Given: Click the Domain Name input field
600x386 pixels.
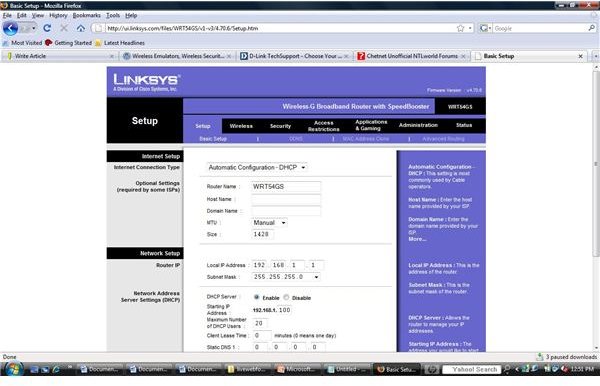Looking at the screenshot, I should [x=286, y=211].
